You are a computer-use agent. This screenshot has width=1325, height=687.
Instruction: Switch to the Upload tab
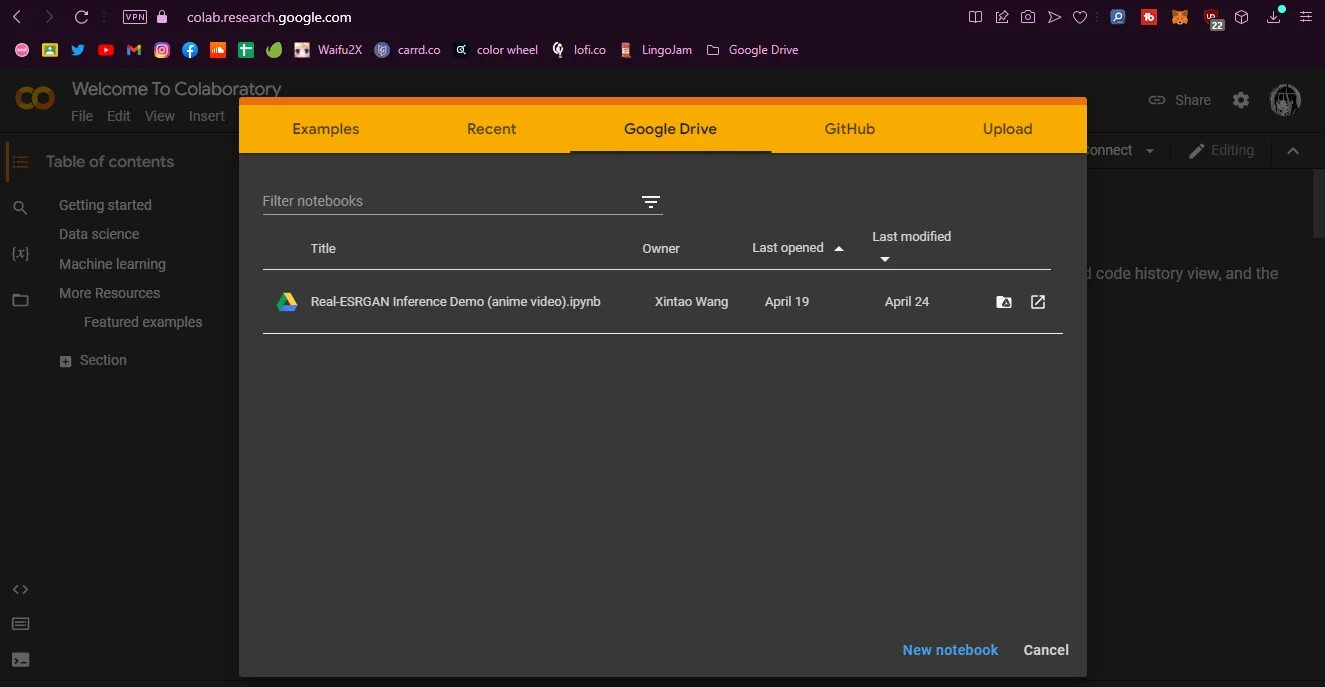point(1007,129)
